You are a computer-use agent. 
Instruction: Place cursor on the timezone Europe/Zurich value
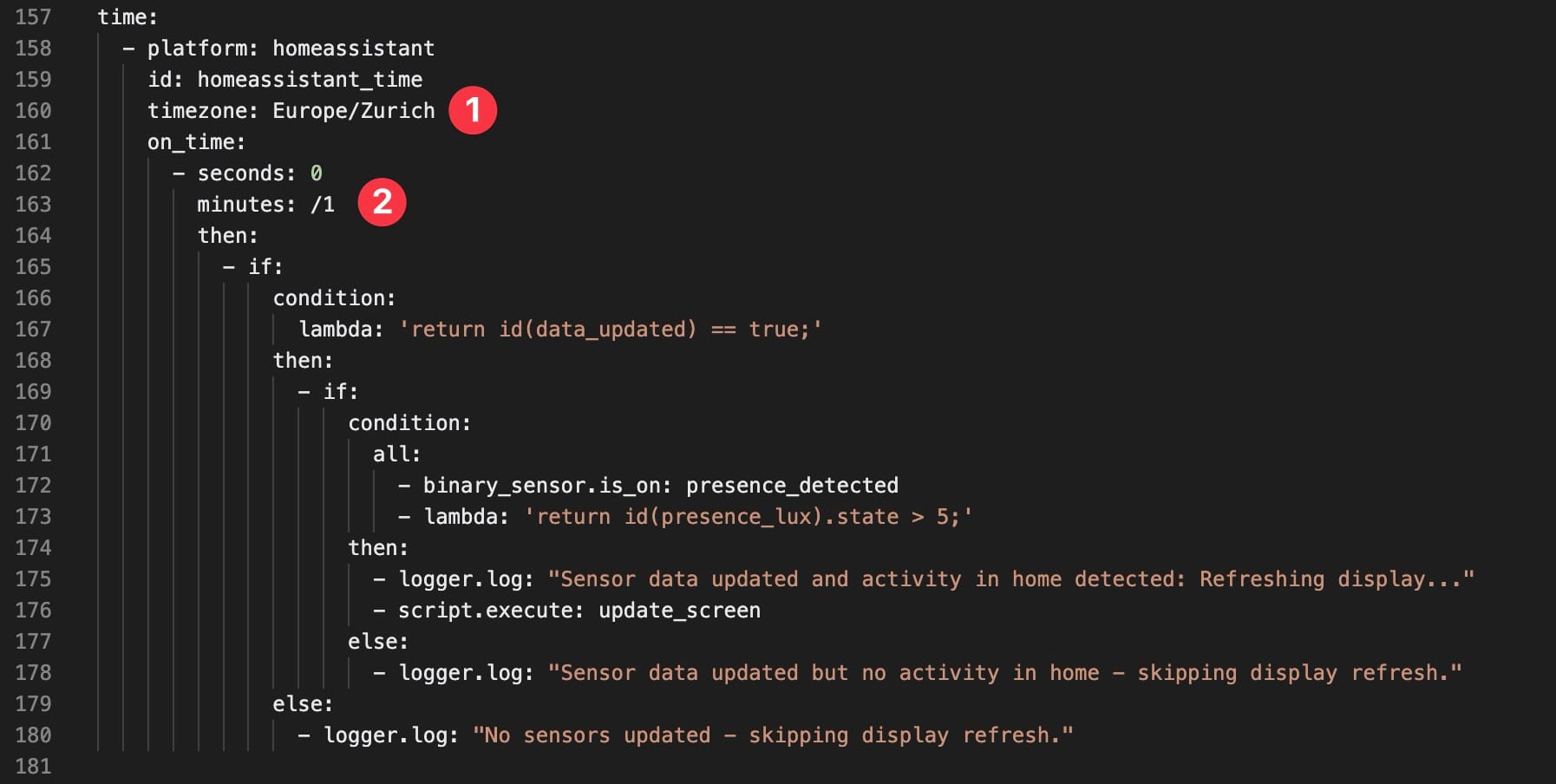click(354, 111)
